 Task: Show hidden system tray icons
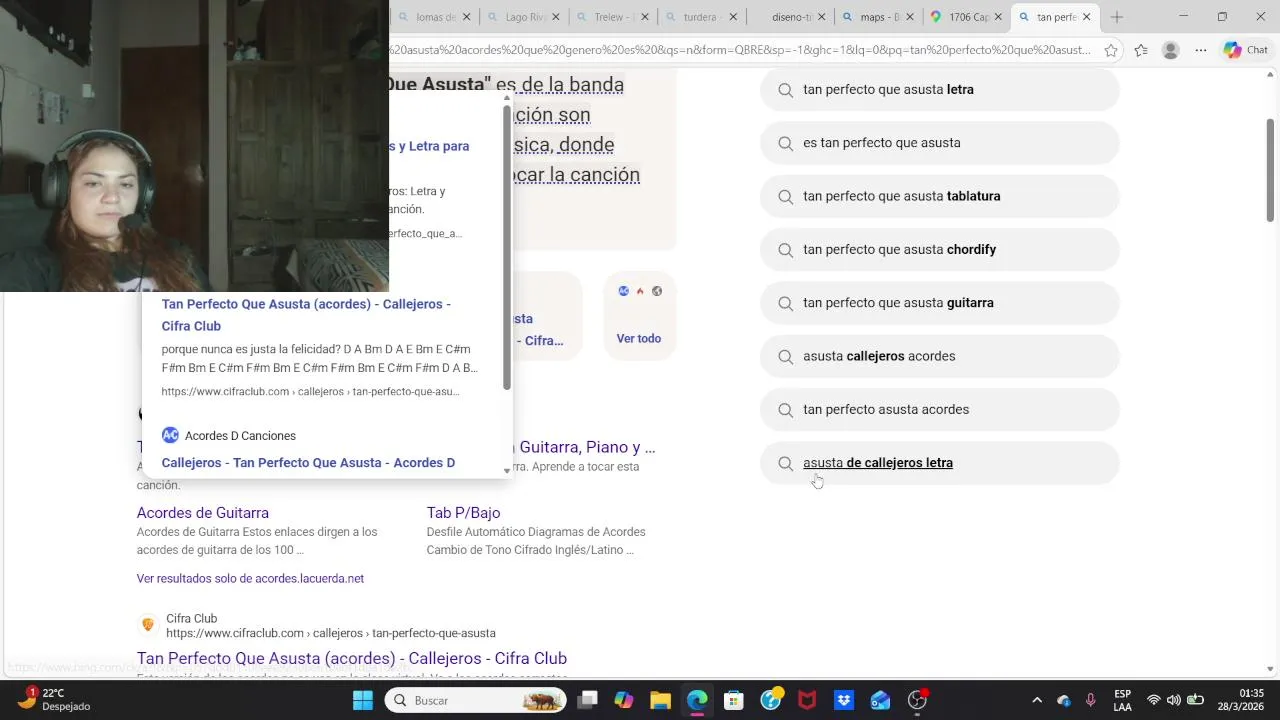[1037, 700]
